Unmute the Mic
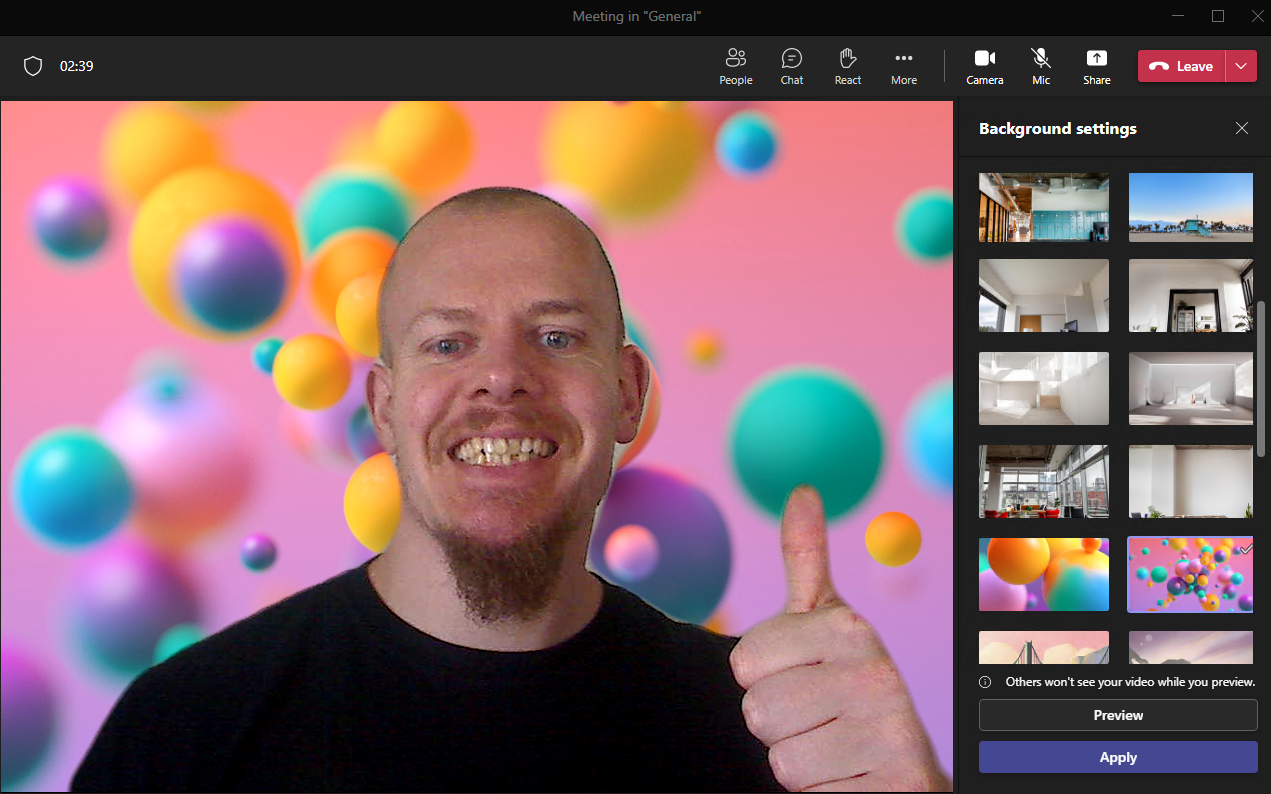This screenshot has height=794, width=1271. [1041, 66]
